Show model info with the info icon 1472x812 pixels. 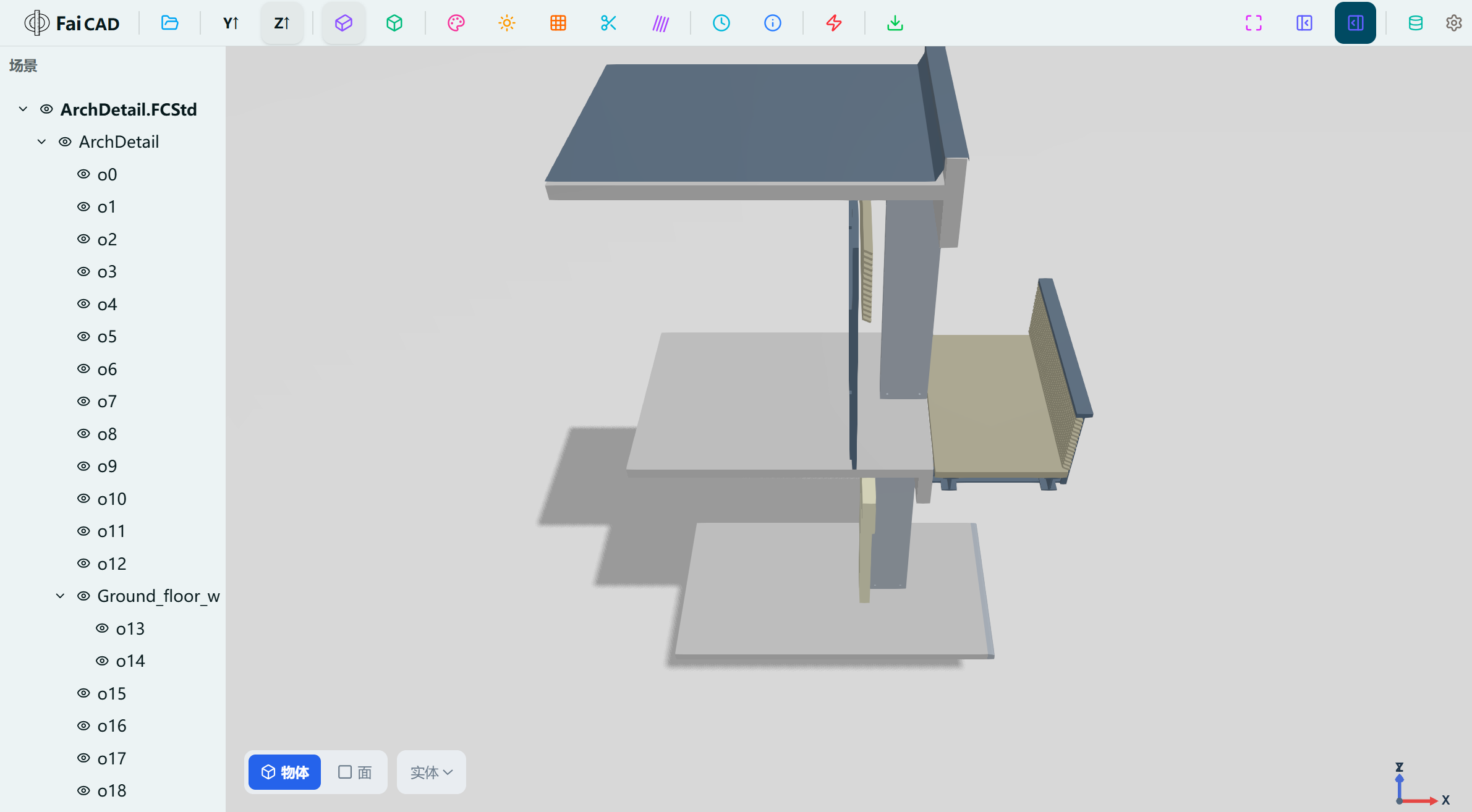click(773, 23)
